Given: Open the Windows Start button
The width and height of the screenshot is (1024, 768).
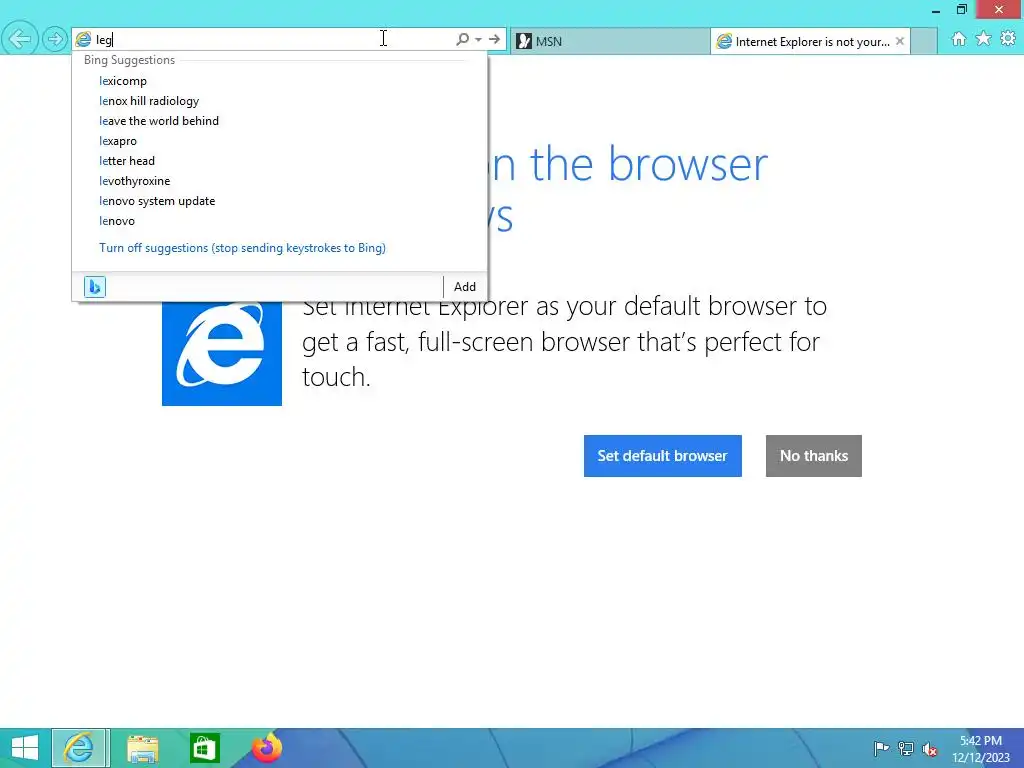Looking at the screenshot, I should click(x=25, y=748).
